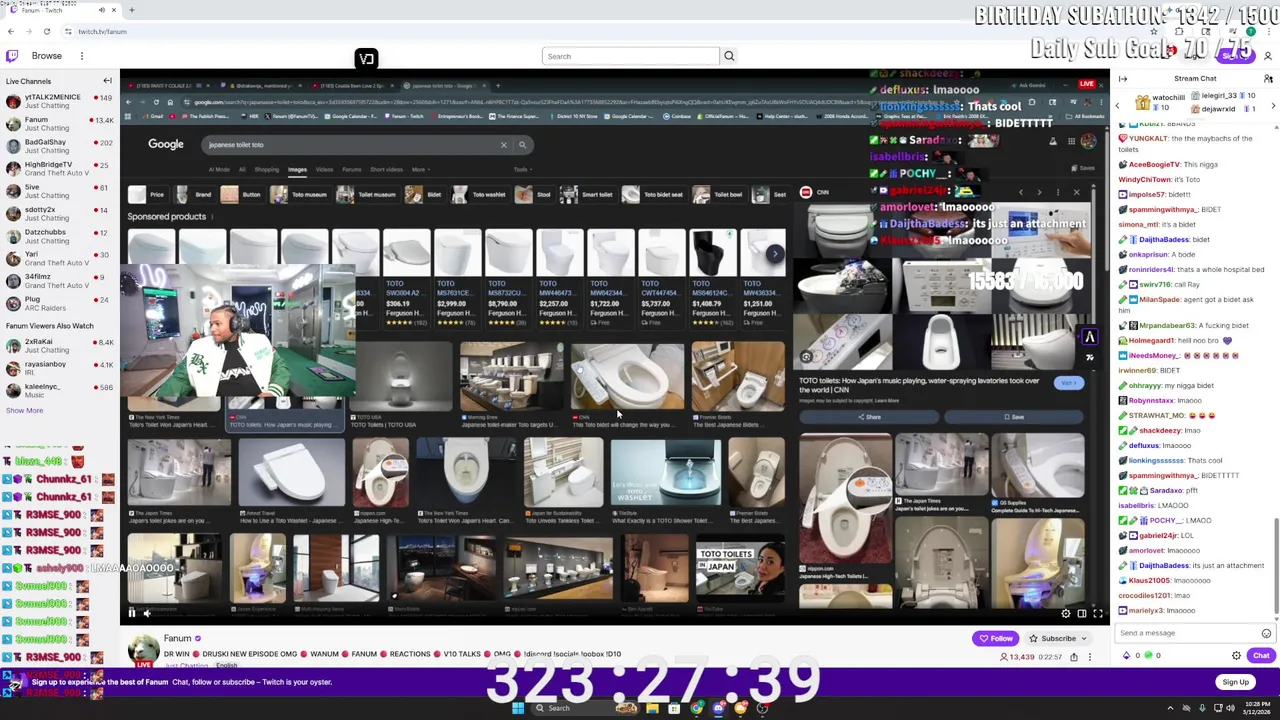1280x720 pixels.
Task: Select HighBridgeTV in Live Channels
Action: tap(58, 168)
